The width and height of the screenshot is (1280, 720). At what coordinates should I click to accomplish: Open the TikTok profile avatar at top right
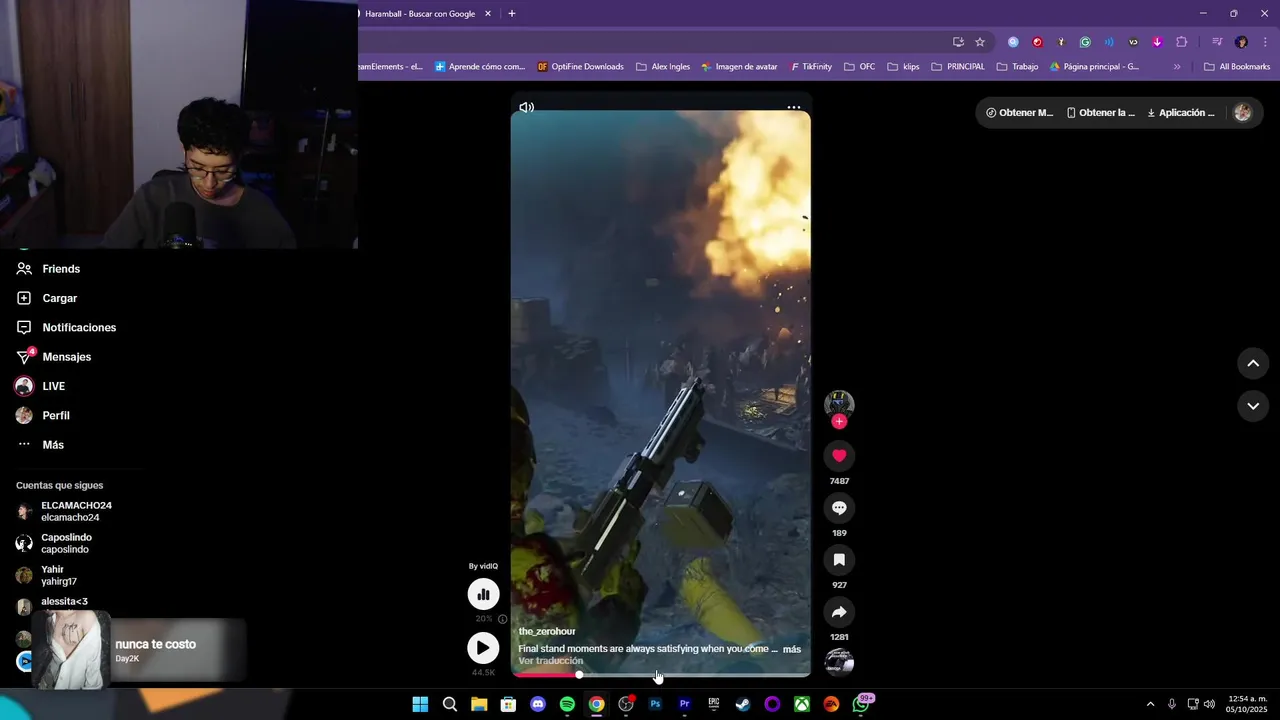click(x=1243, y=113)
